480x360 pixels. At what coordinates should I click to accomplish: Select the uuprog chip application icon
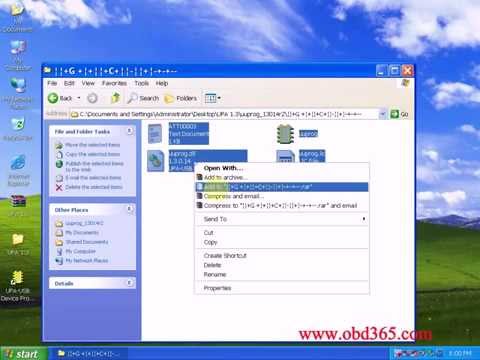[285, 134]
